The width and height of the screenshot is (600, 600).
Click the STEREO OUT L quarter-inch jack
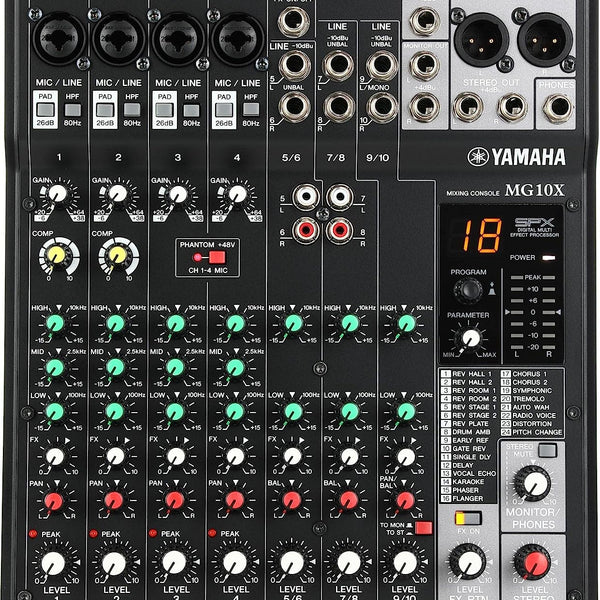point(468,107)
